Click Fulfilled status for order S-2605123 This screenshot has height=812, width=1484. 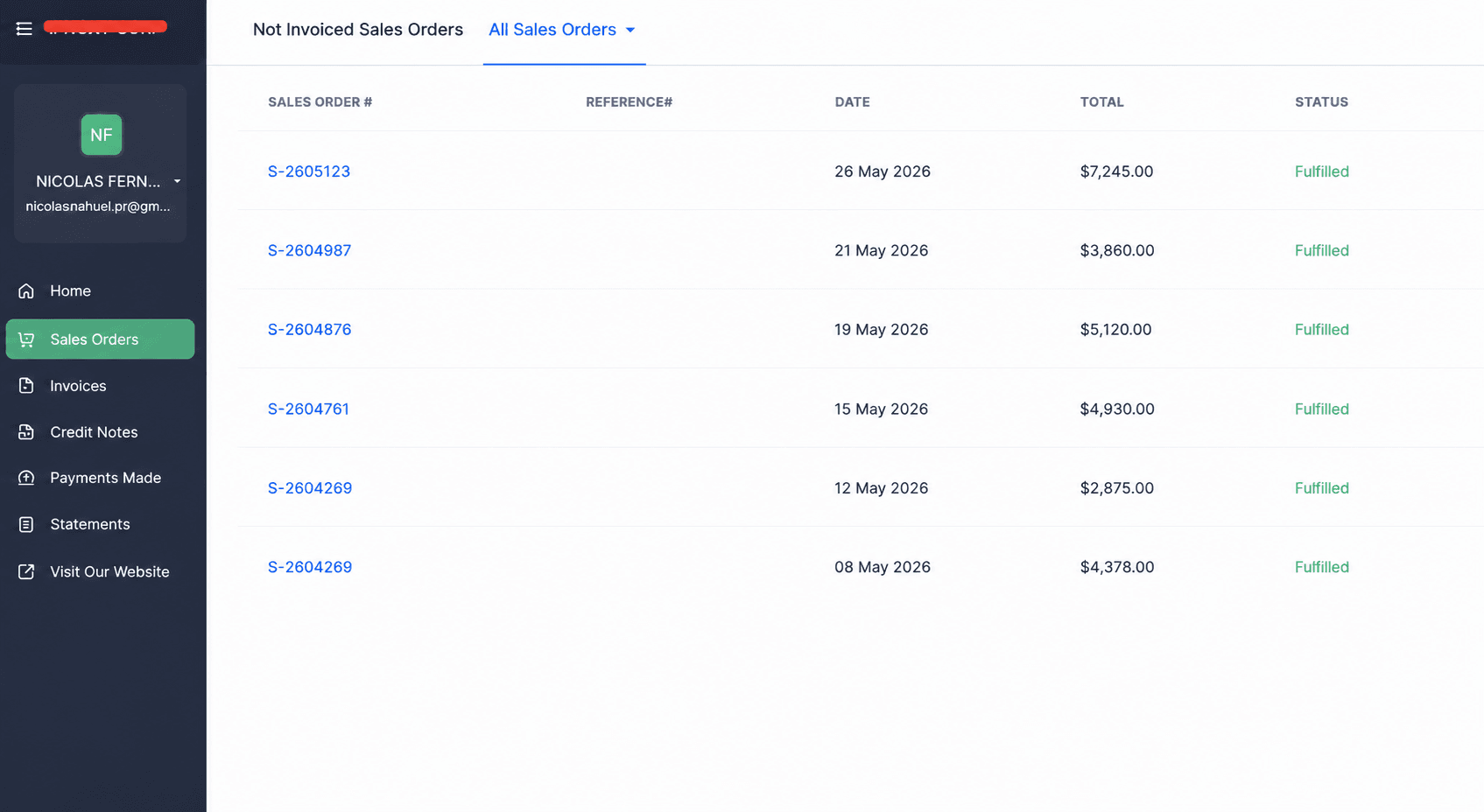[1321, 171]
